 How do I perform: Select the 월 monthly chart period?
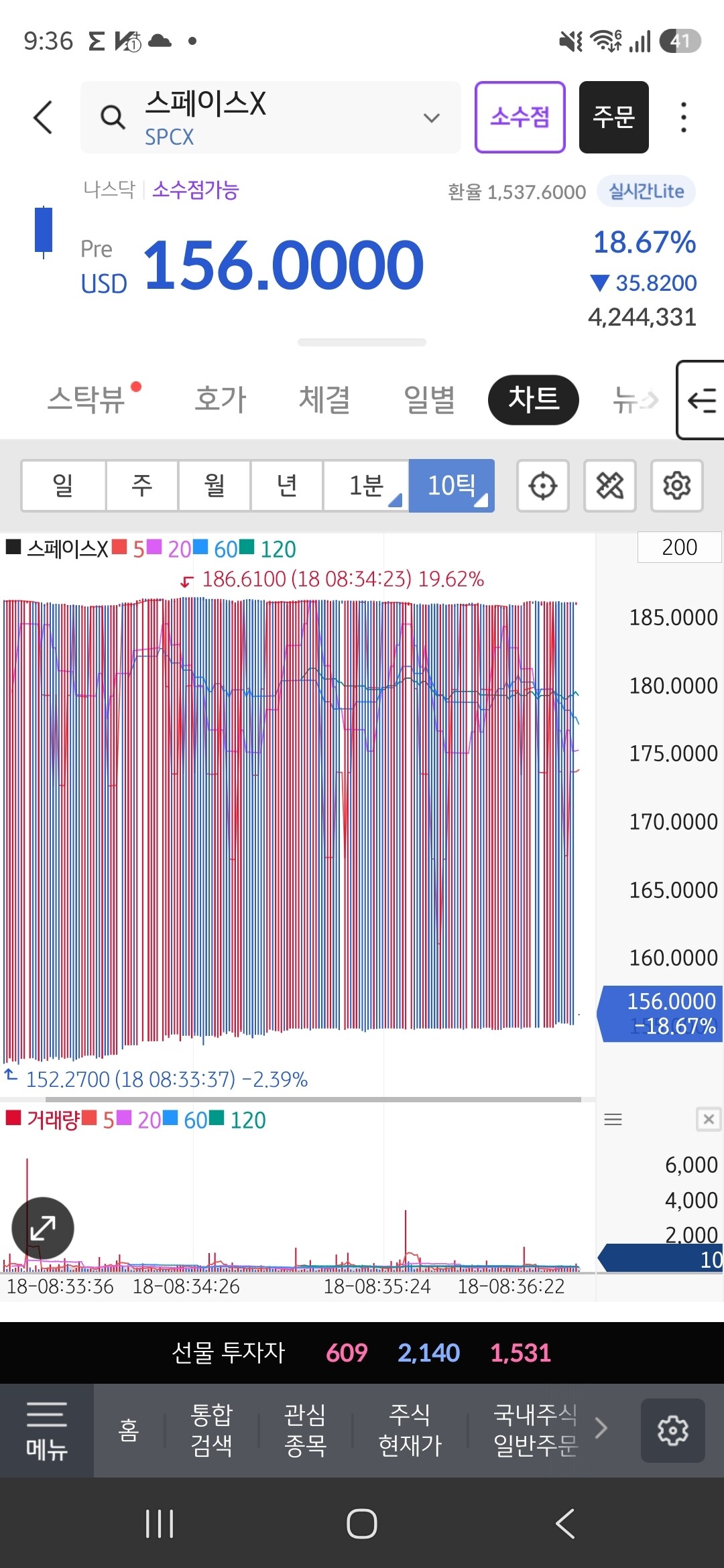click(214, 485)
